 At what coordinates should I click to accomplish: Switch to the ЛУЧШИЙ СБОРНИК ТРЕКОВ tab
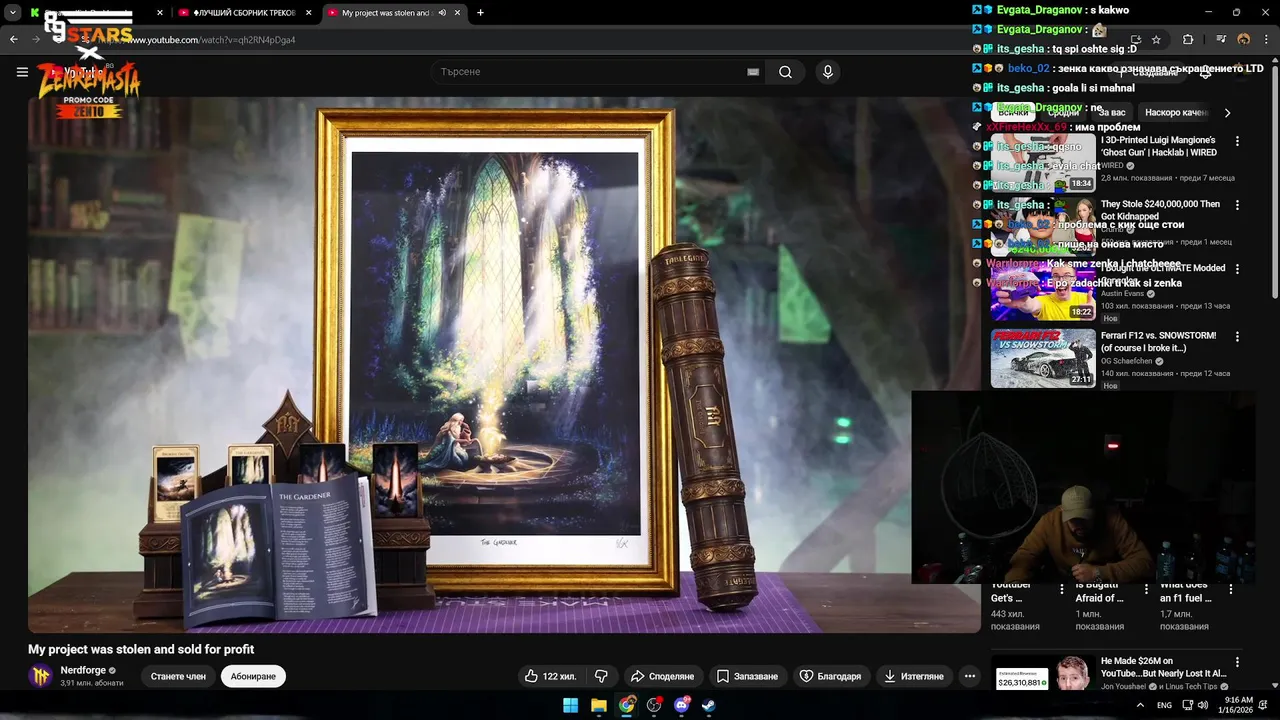click(x=247, y=13)
